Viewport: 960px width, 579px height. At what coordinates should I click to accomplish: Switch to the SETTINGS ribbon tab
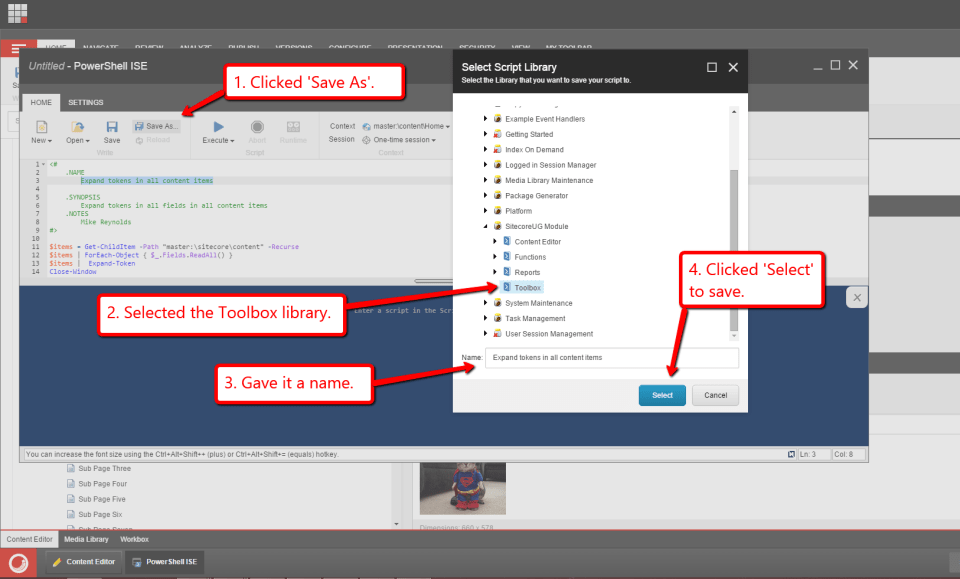point(85,102)
